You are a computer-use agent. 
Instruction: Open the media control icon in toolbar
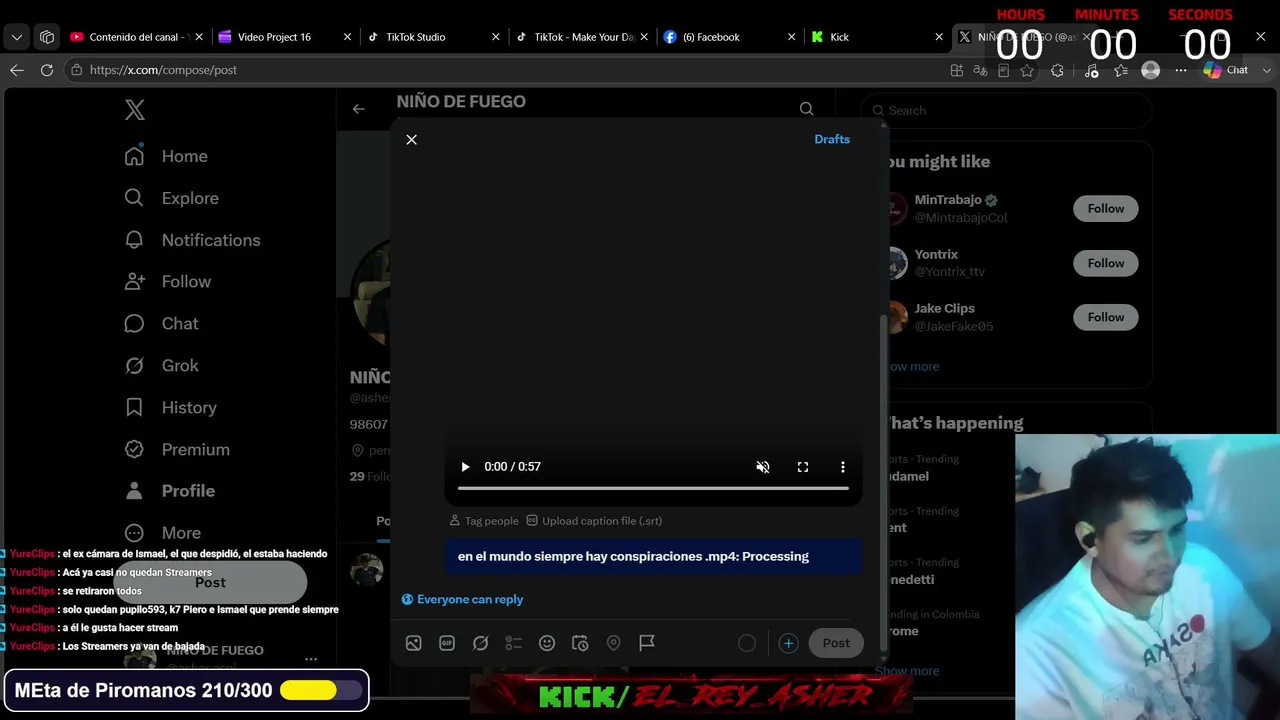tap(1091, 70)
